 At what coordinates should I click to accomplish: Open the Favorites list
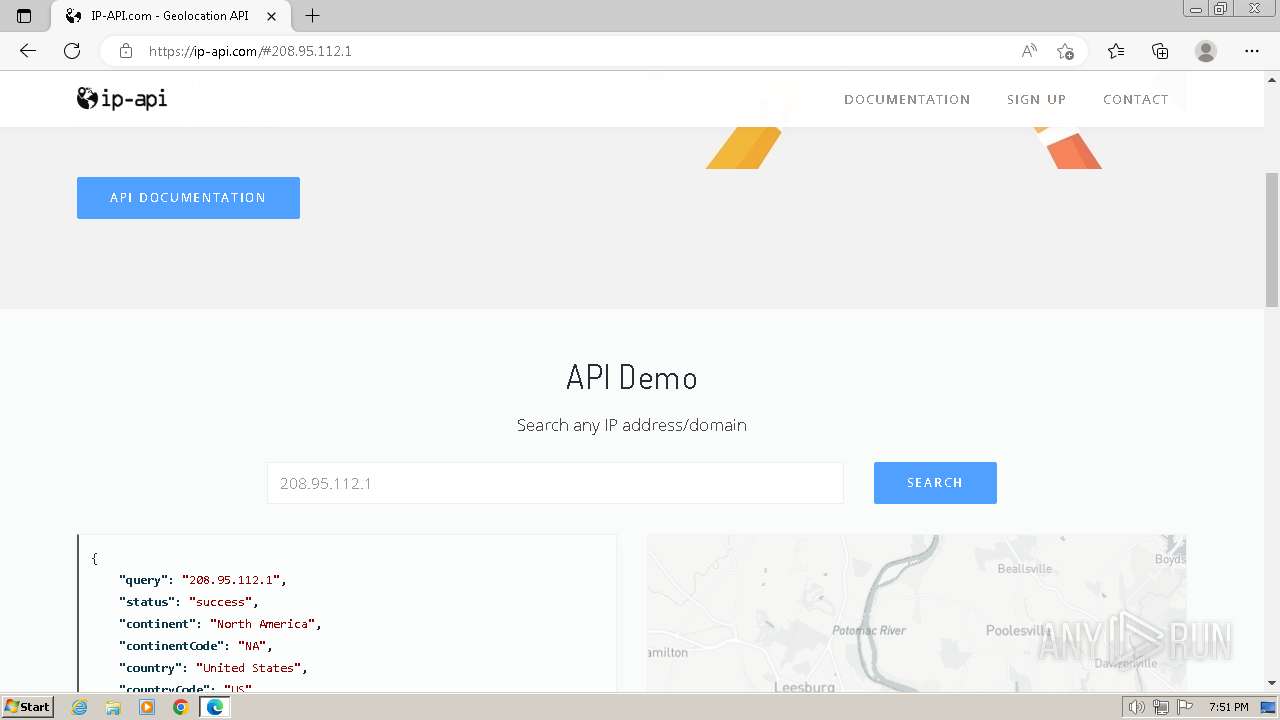pos(1116,51)
